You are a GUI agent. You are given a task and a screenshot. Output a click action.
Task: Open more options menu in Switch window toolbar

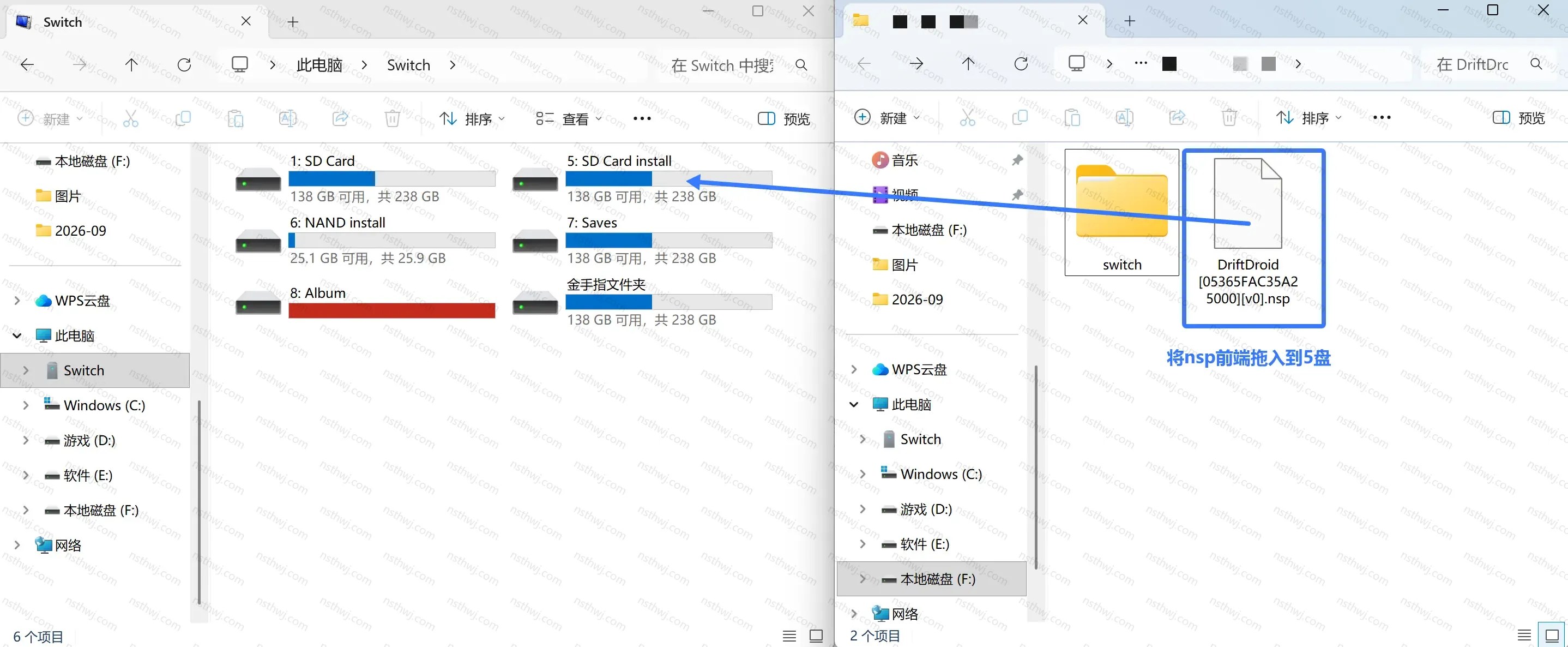click(x=642, y=119)
